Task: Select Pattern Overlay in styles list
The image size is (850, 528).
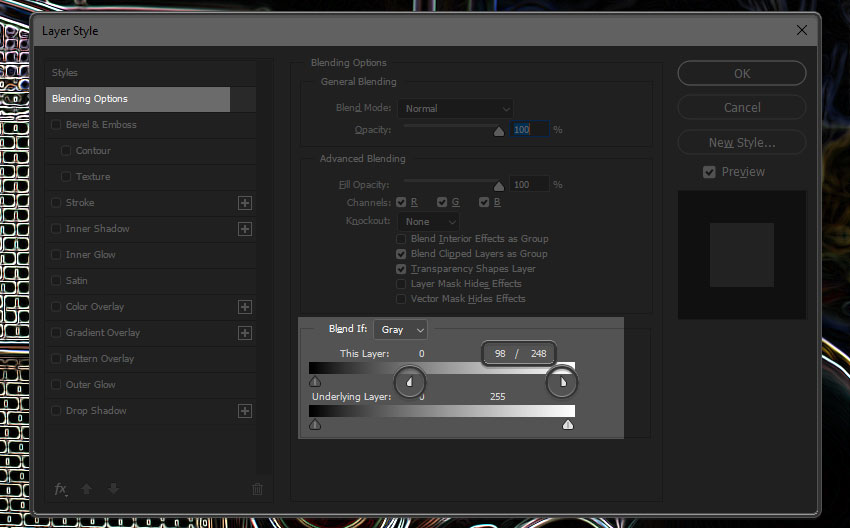Action: tap(100, 359)
